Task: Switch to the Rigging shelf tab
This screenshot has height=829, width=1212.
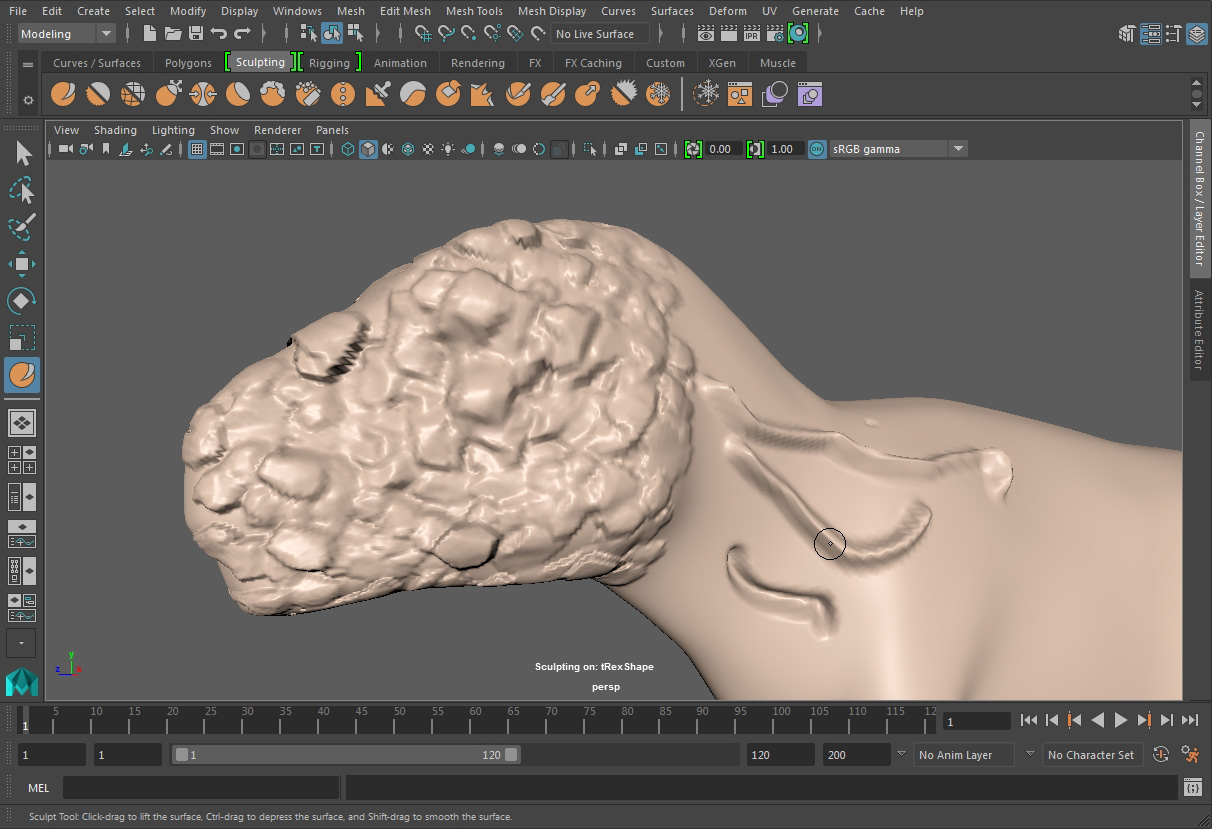Action: pos(329,62)
